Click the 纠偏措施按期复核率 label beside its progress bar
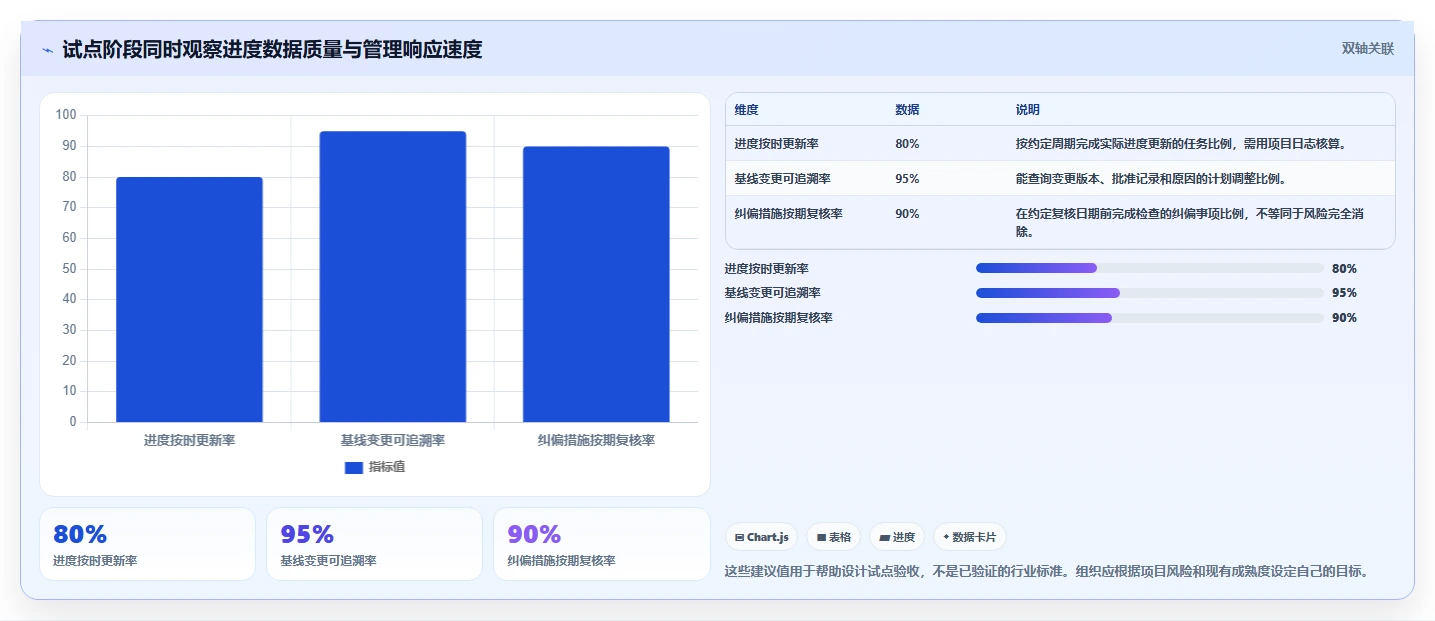This screenshot has height=621, width=1435. point(779,317)
